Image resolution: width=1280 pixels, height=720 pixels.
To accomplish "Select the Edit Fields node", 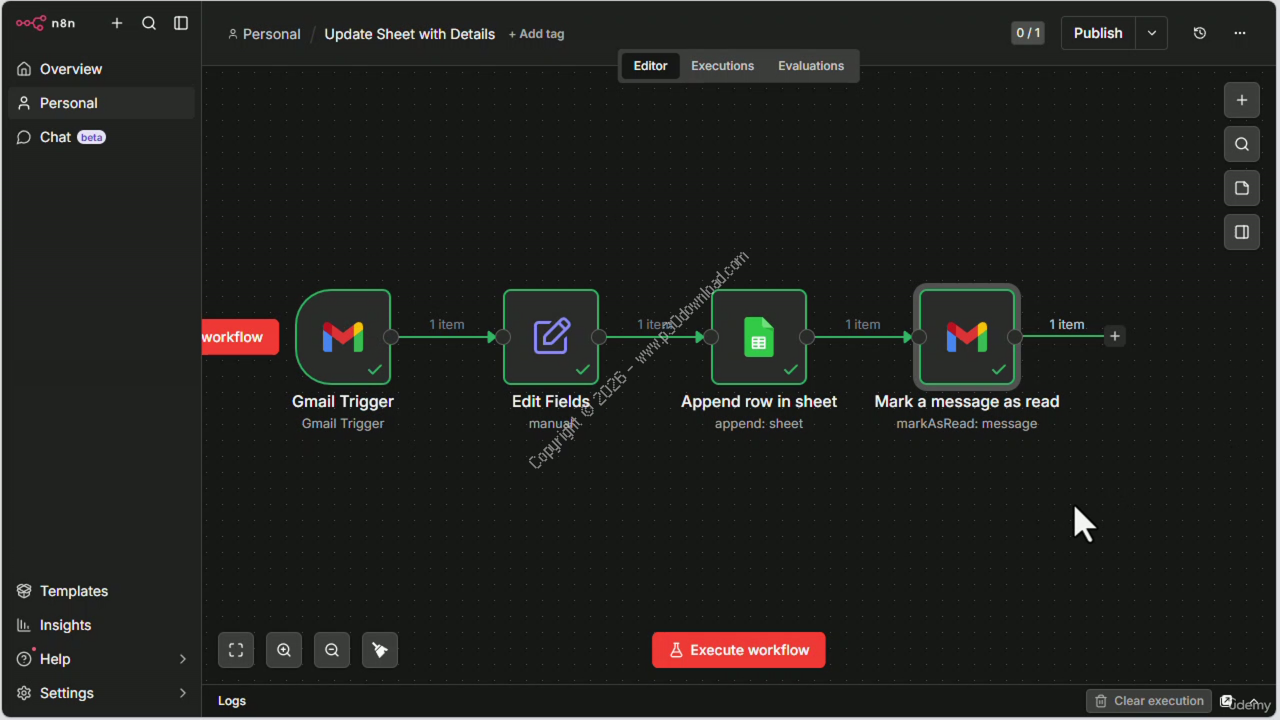I will pos(551,337).
